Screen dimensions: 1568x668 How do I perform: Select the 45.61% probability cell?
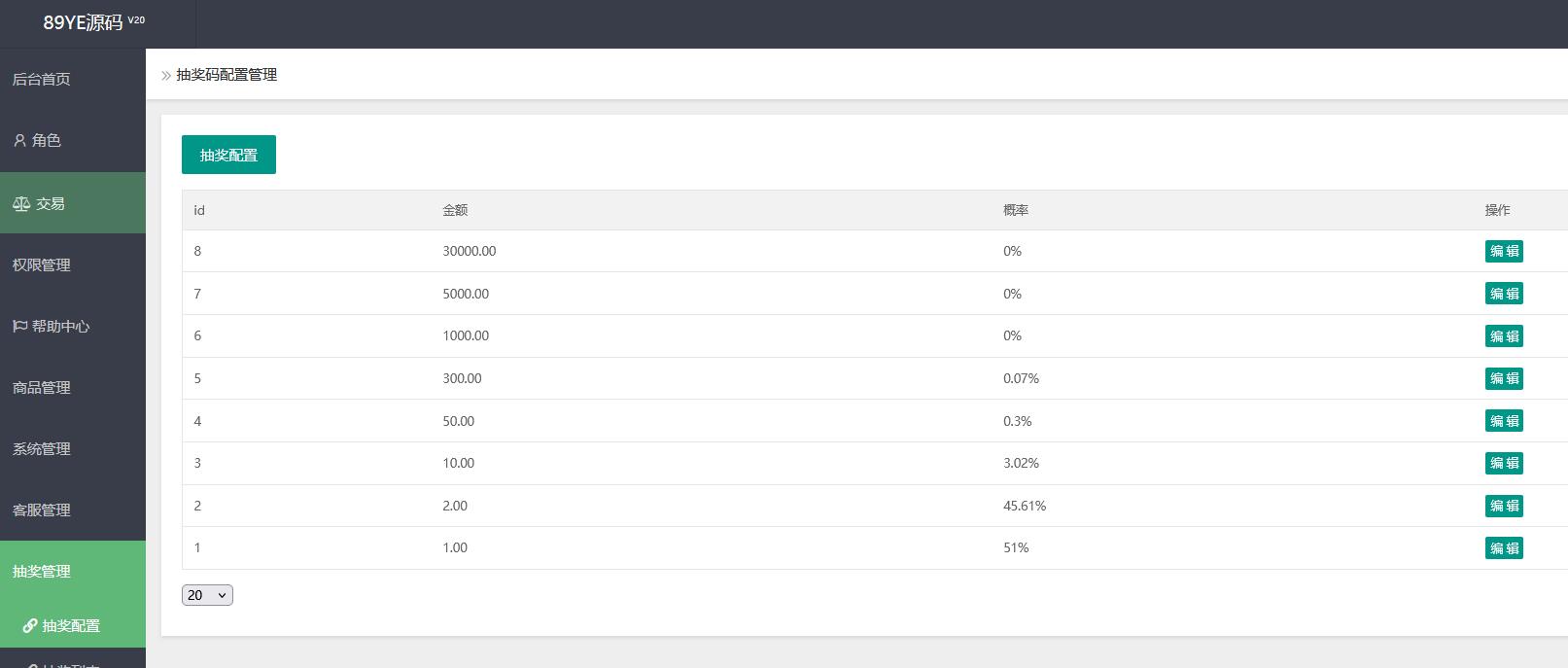[x=1025, y=506]
